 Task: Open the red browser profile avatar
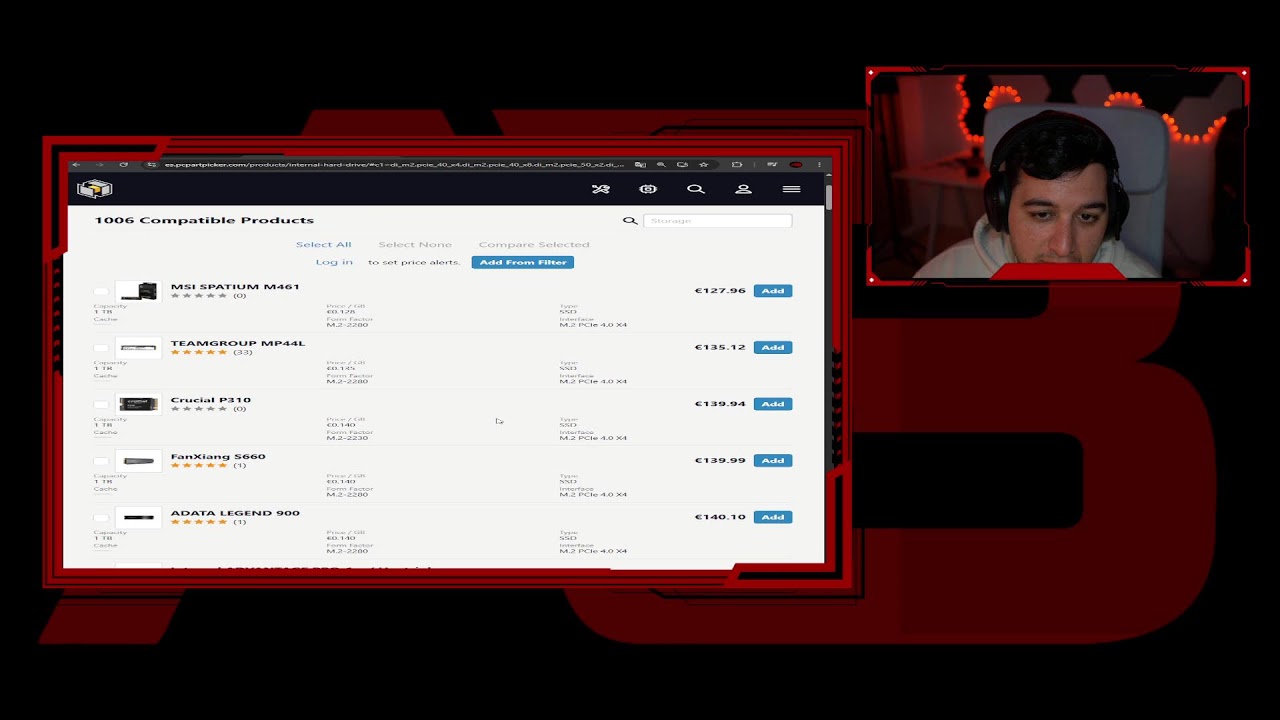pos(796,164)
